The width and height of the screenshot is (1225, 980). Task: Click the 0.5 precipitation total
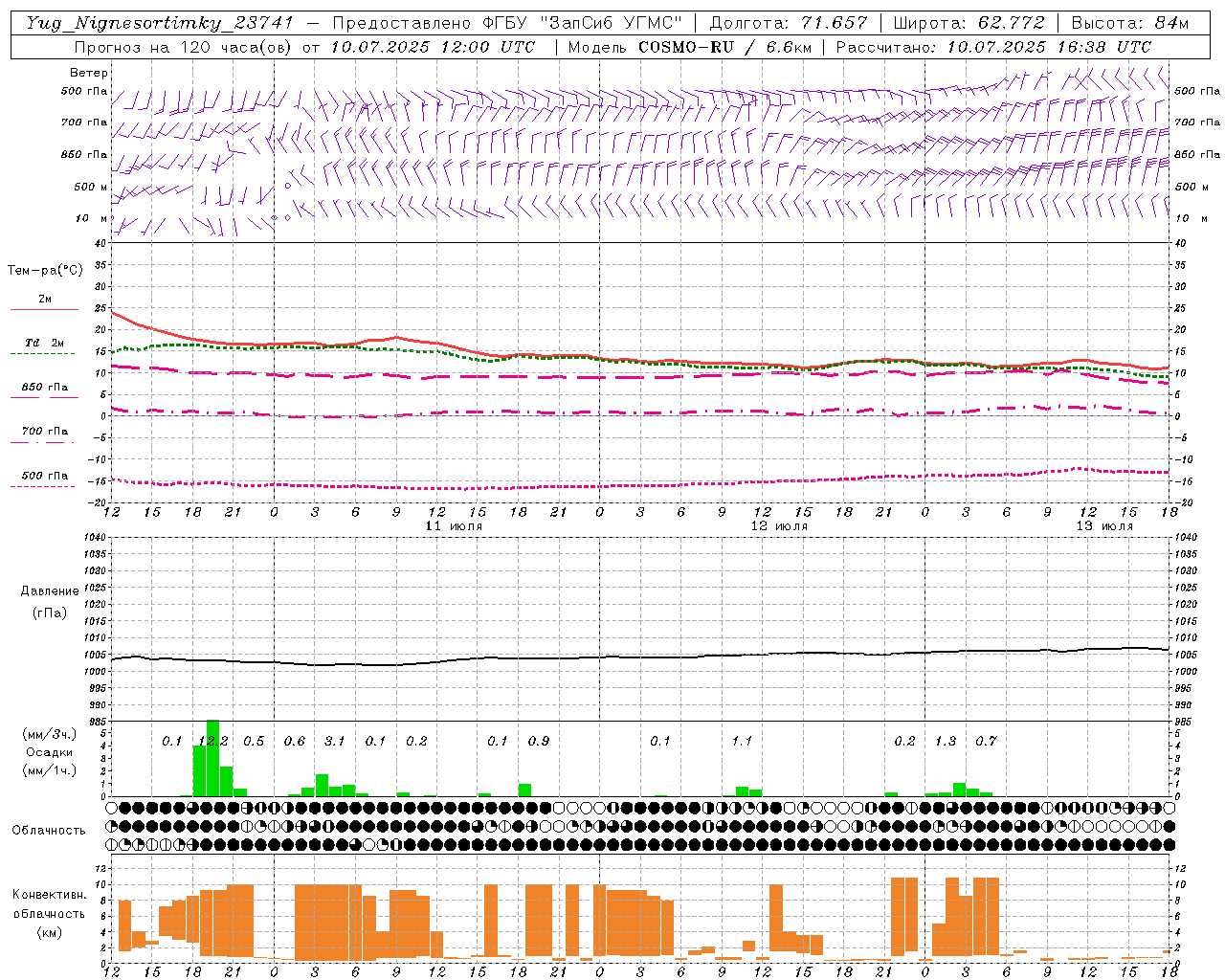(x=254, y=741)
